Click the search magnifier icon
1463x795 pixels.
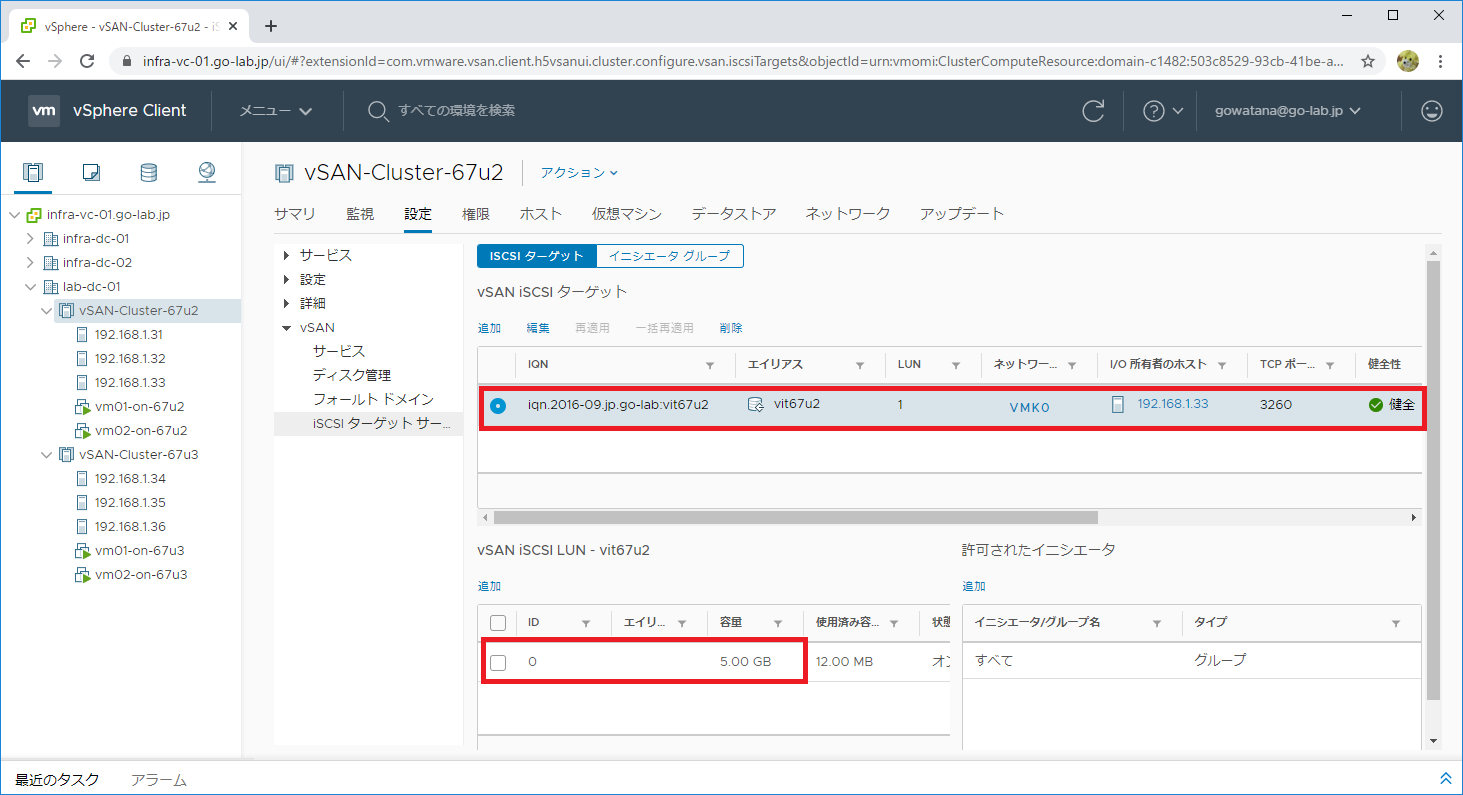[x=378, y=111]
